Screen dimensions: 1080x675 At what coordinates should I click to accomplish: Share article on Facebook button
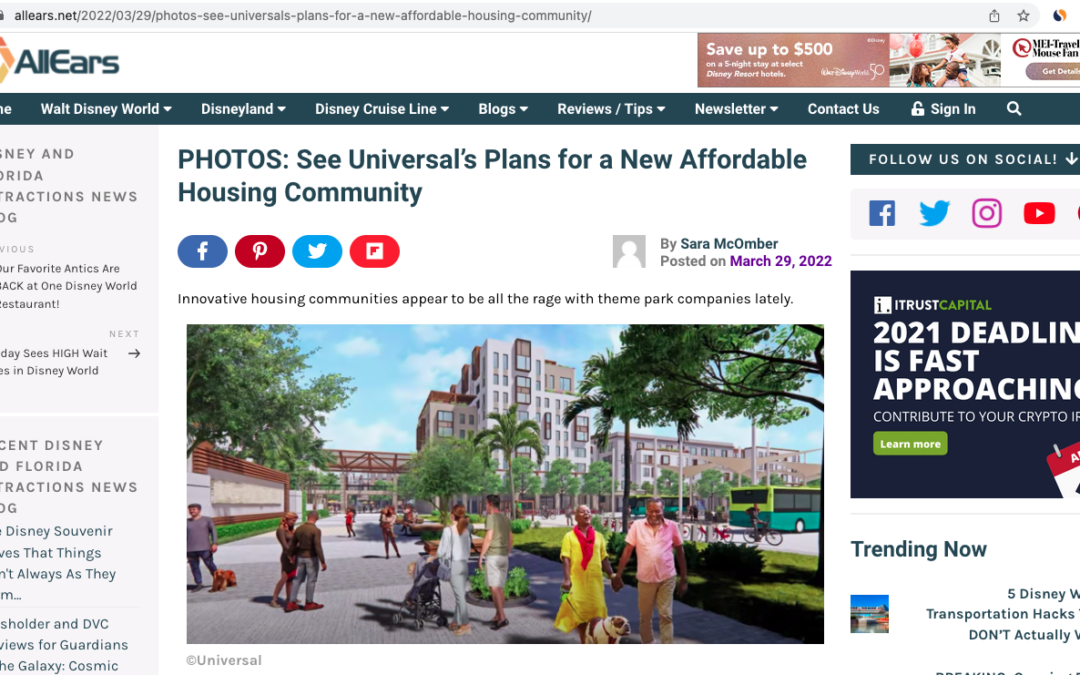coord(202,251)
